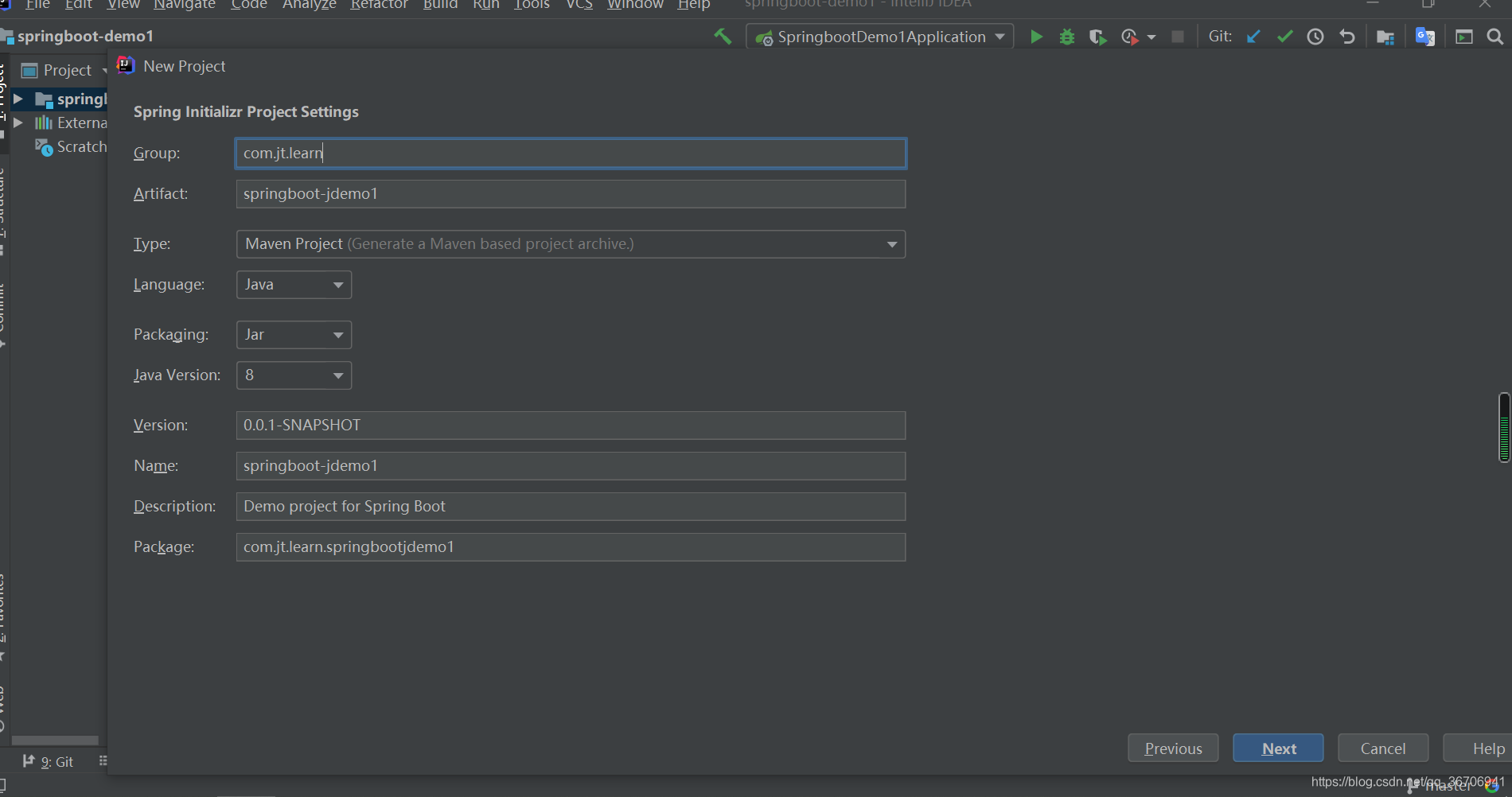Click the Cancel button

pos(1383,748)
